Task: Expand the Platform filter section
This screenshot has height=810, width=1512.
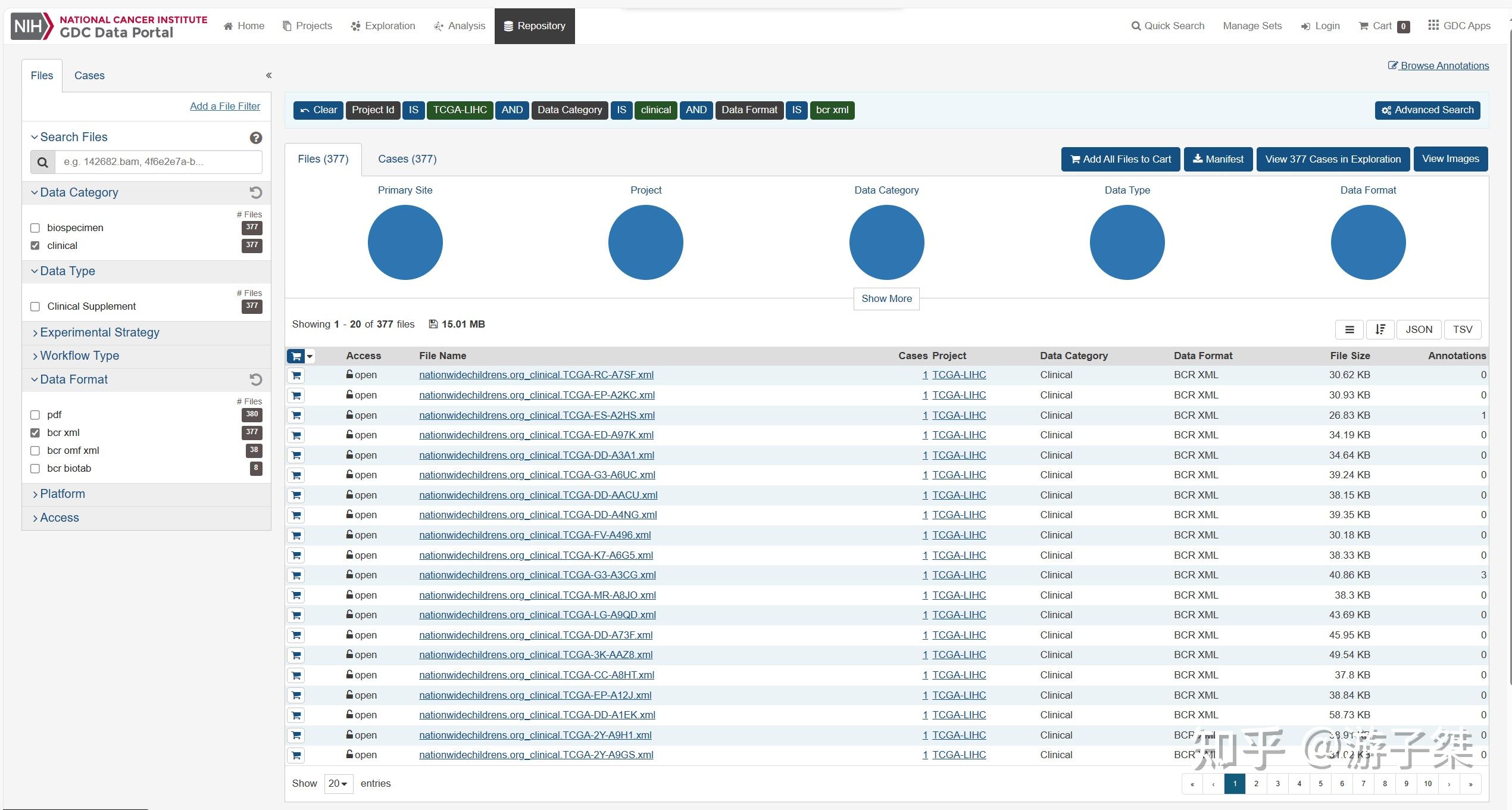Action: pyautogui.click(x=63, y=494)
